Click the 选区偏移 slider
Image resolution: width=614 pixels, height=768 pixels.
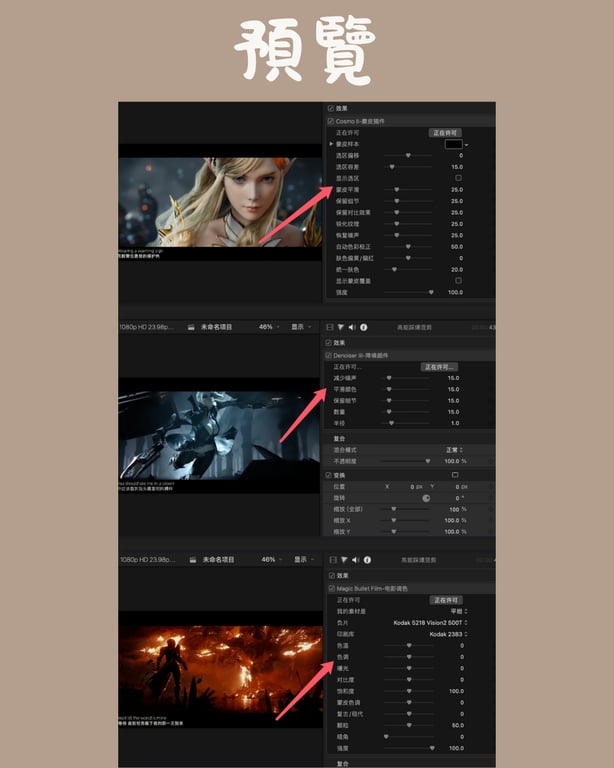pos(408,155)
